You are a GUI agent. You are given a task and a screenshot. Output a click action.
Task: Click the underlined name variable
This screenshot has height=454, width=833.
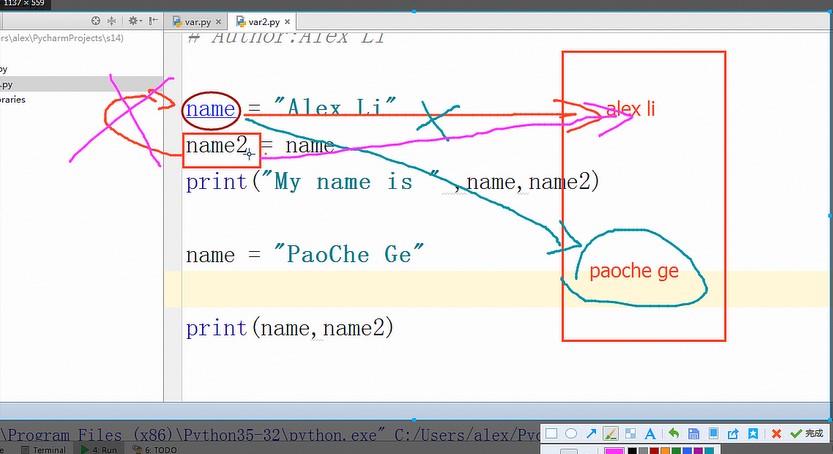click(x=210, y=109)
